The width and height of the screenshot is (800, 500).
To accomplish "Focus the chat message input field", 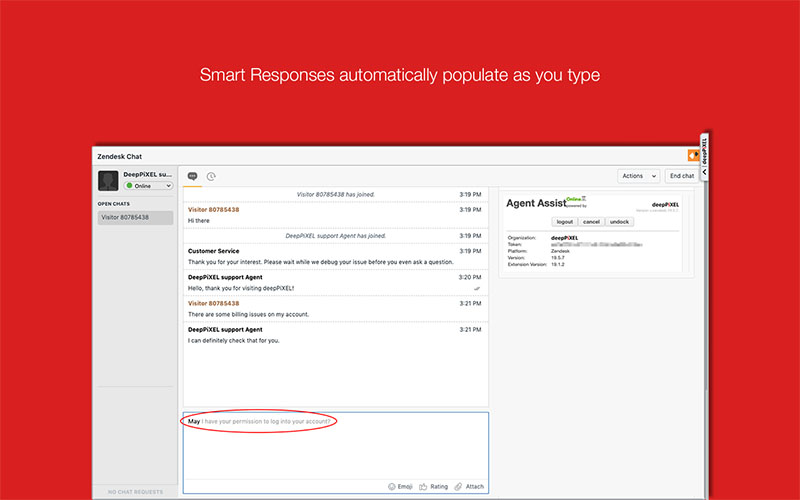I will [336, 445].
